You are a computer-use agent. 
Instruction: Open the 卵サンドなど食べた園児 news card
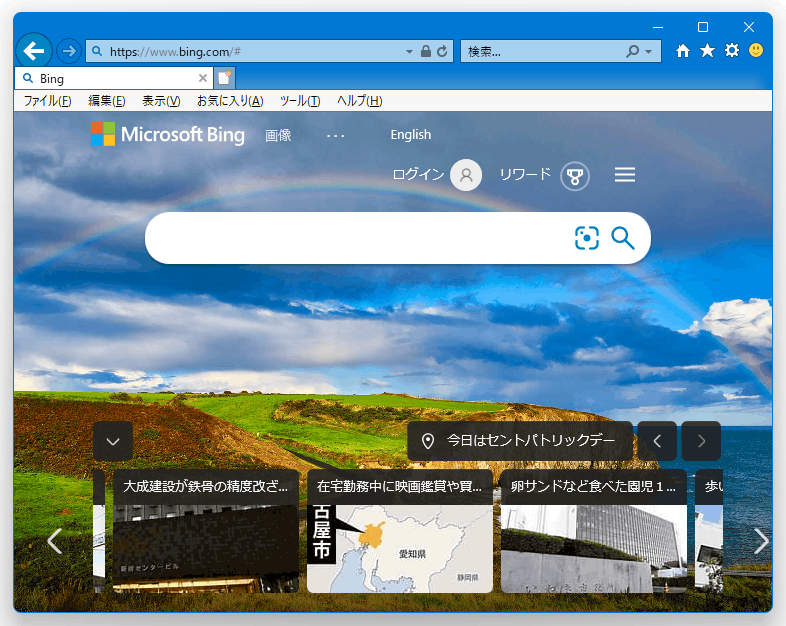click(x=594, y=531)
